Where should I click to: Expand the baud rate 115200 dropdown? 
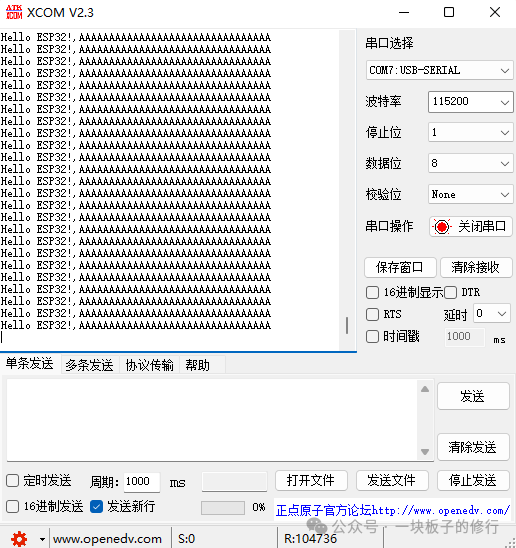(471, 102)
